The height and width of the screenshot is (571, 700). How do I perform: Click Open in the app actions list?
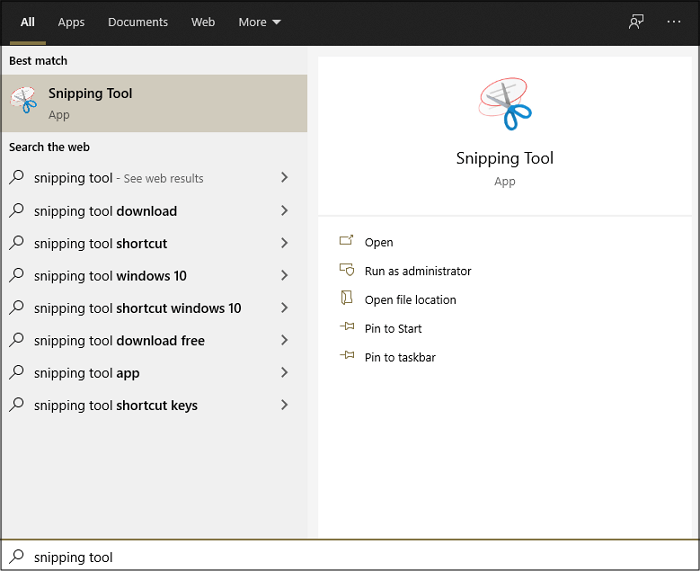[378, 242]
